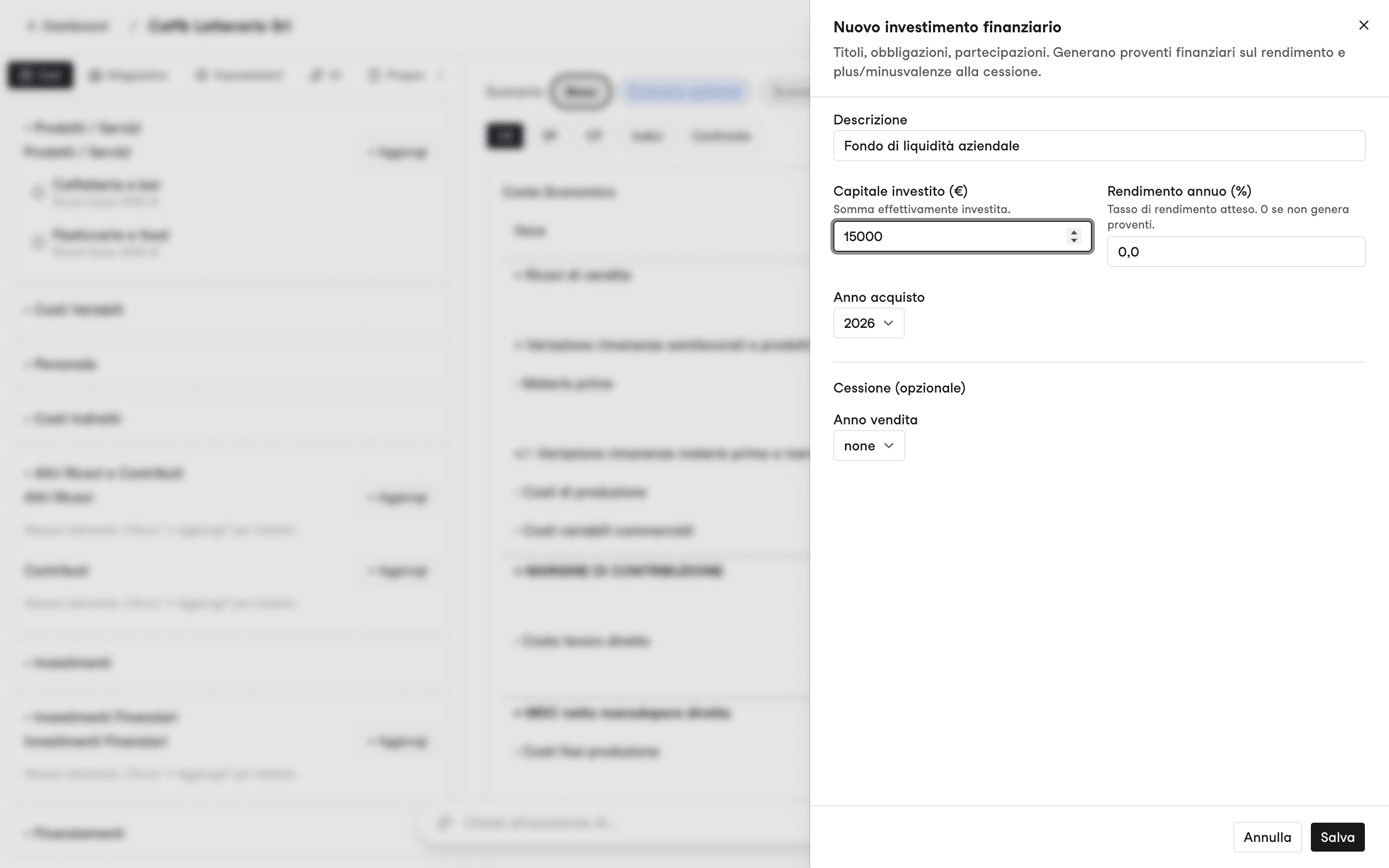The image size is (1389, 868).
Task: Decrement the Capitale investito stepper arrow
Action: 1073,241
